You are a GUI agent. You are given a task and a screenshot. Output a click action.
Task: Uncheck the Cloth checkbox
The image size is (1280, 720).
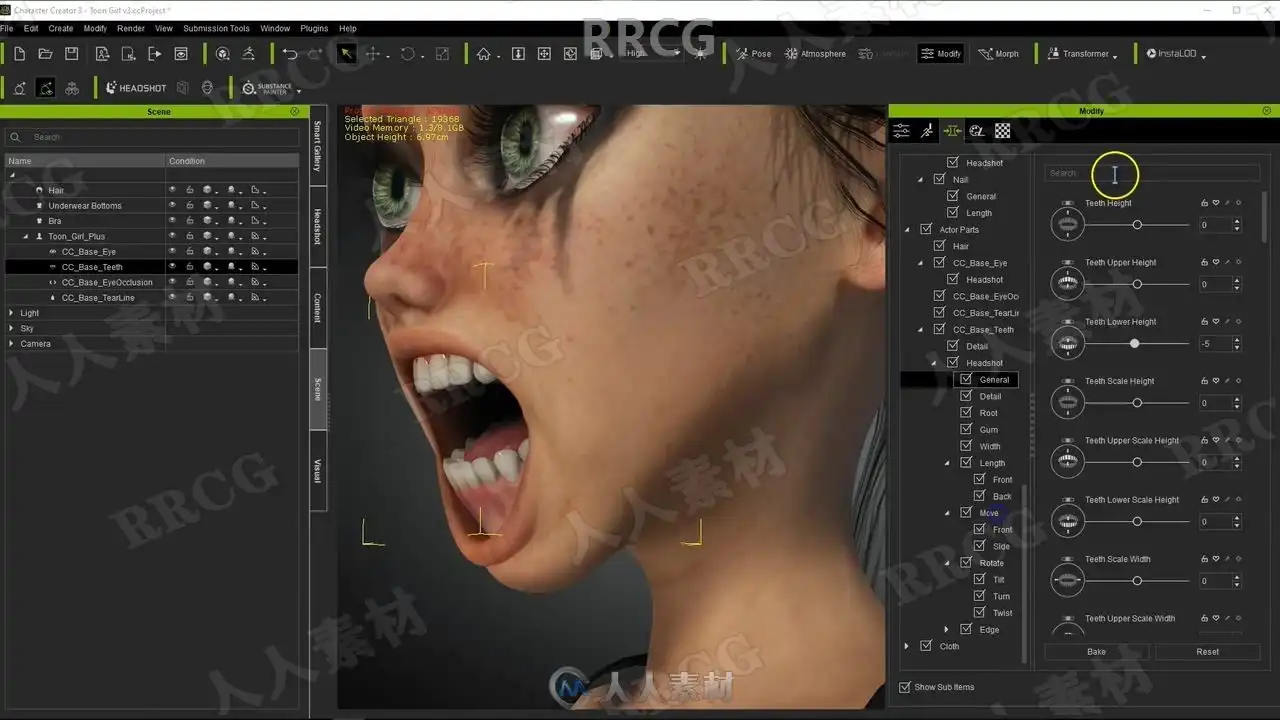926,646
